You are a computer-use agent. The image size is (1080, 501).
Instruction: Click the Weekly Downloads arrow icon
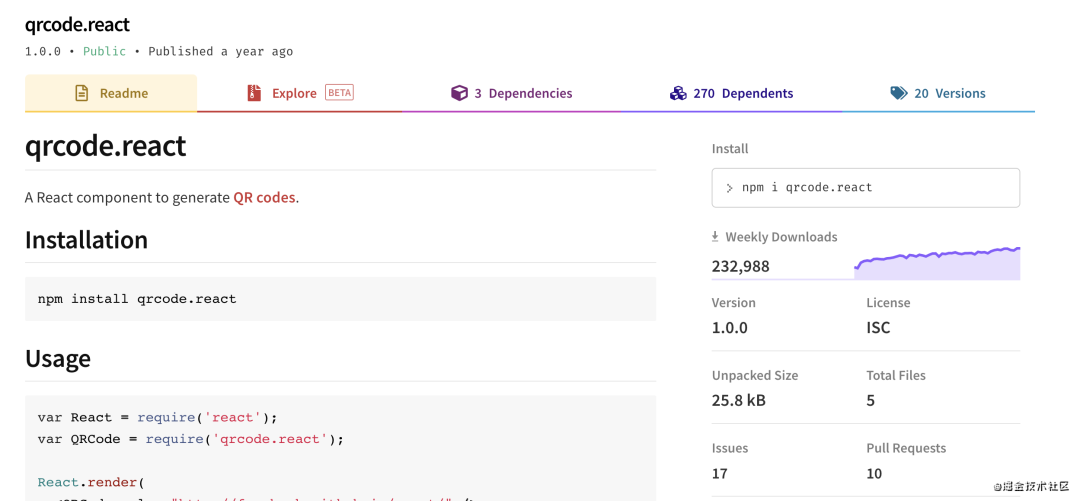pyautogui.click(x=715, y=237)
